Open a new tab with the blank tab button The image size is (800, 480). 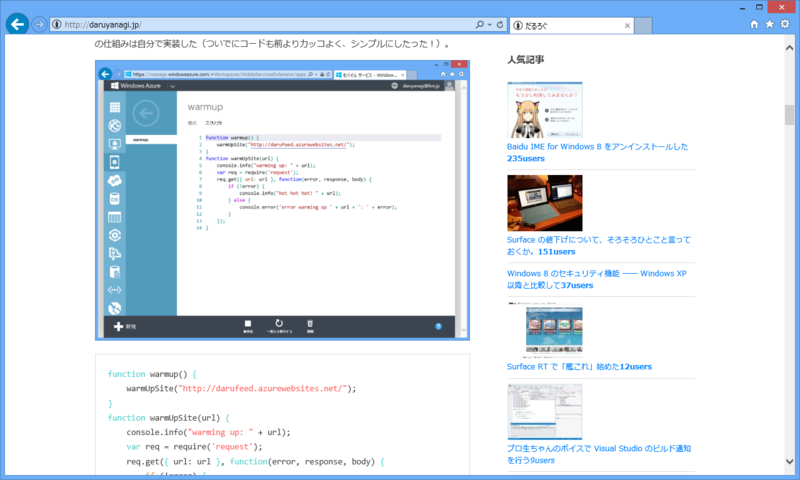click(x=643, y=26)
